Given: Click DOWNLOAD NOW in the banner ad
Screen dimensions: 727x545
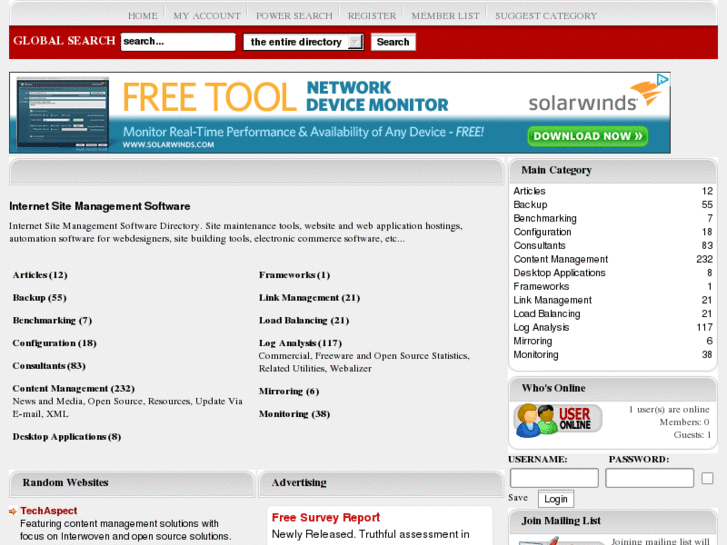Looking at the screenshot, I should tap(587, 136).
